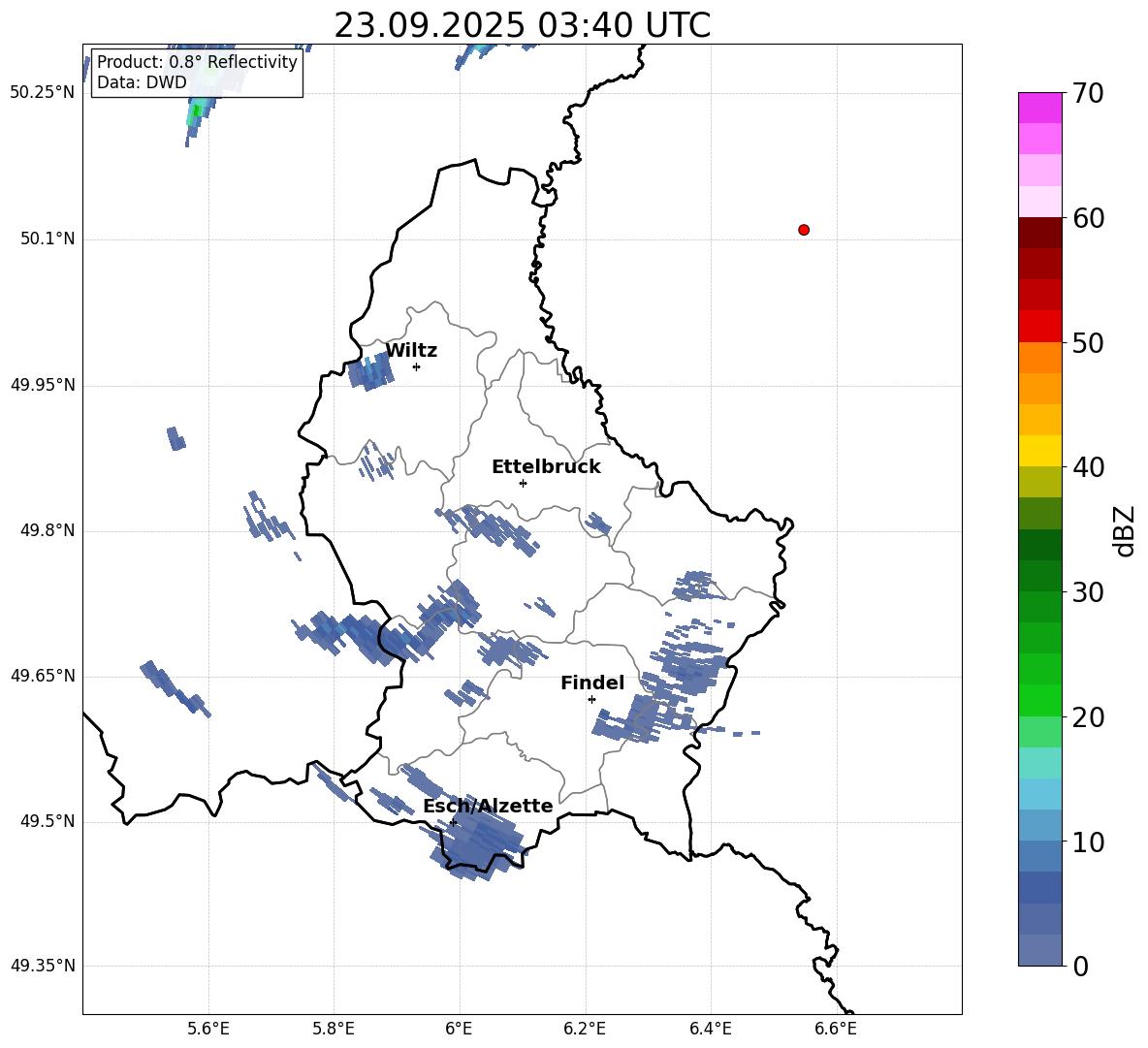This screenshot has width=1148, height=1048.
Task: Click the 20 tick on the colorbar
Action: pos(1088,717)
